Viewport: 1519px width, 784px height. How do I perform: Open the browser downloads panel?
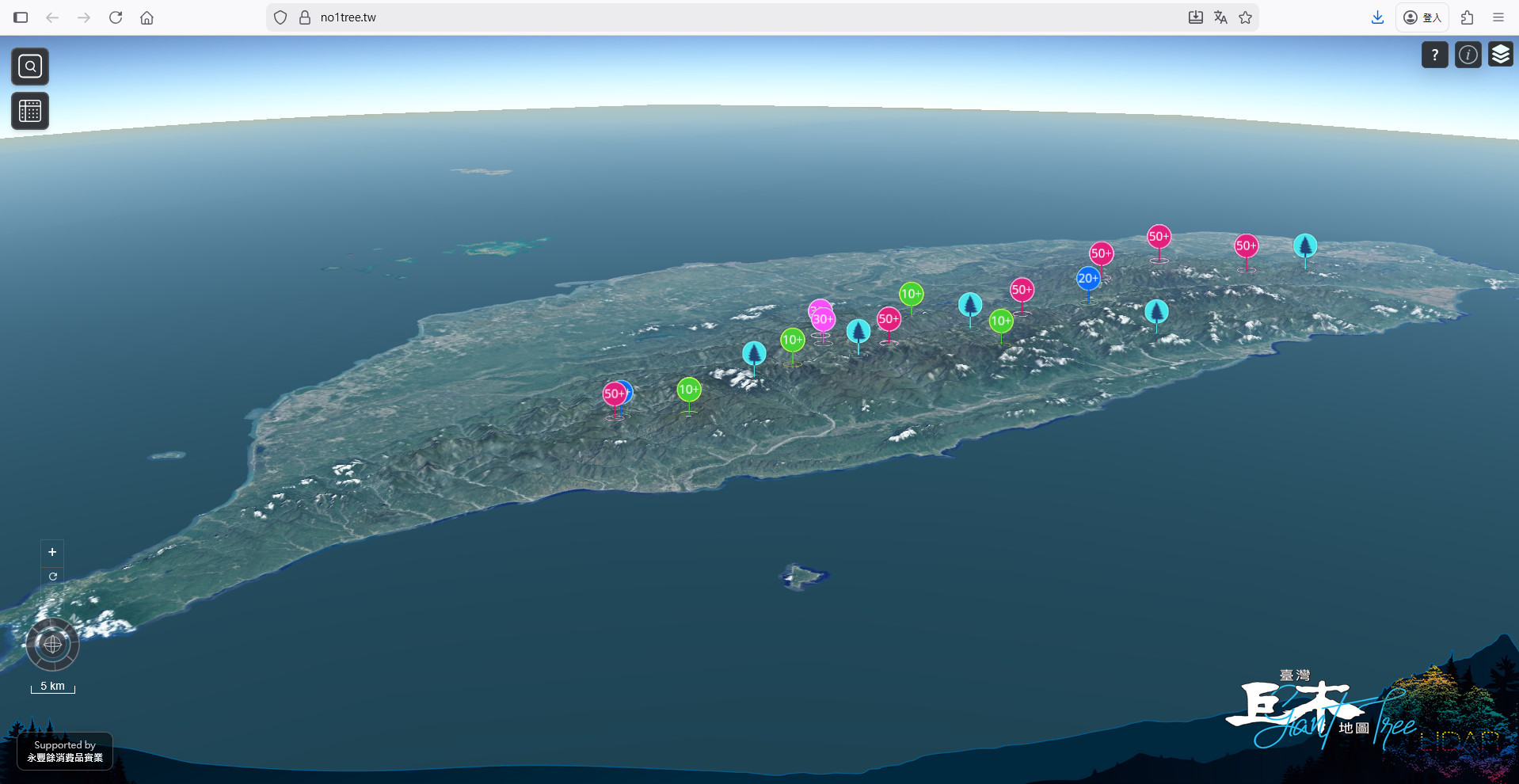point(1377,17)
